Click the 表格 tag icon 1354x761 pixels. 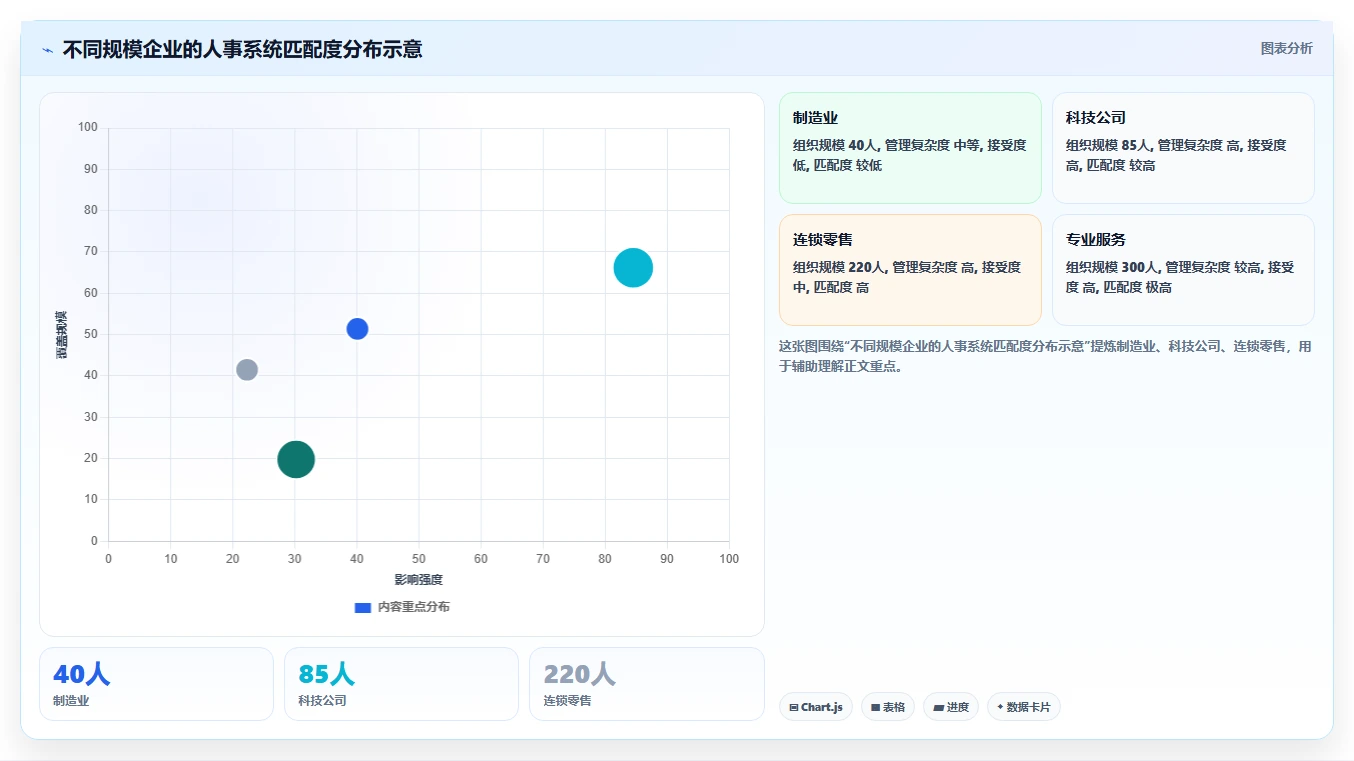tap(875, 707)
